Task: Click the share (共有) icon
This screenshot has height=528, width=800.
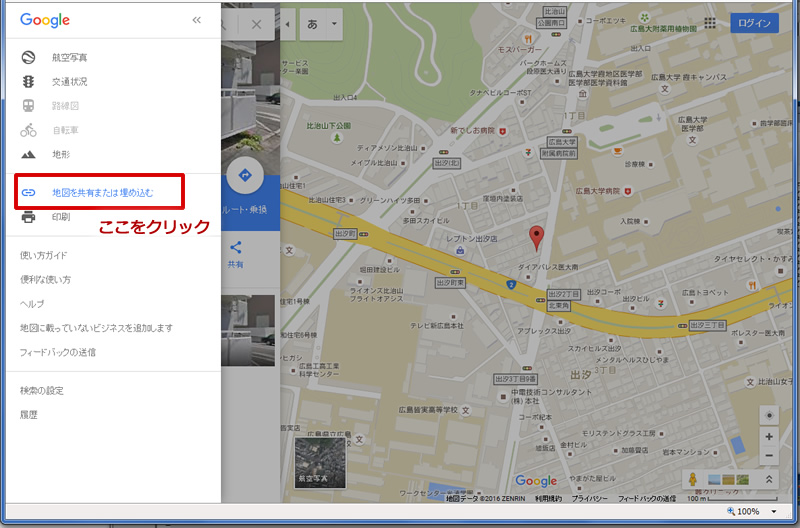Action: coord(236,248)
